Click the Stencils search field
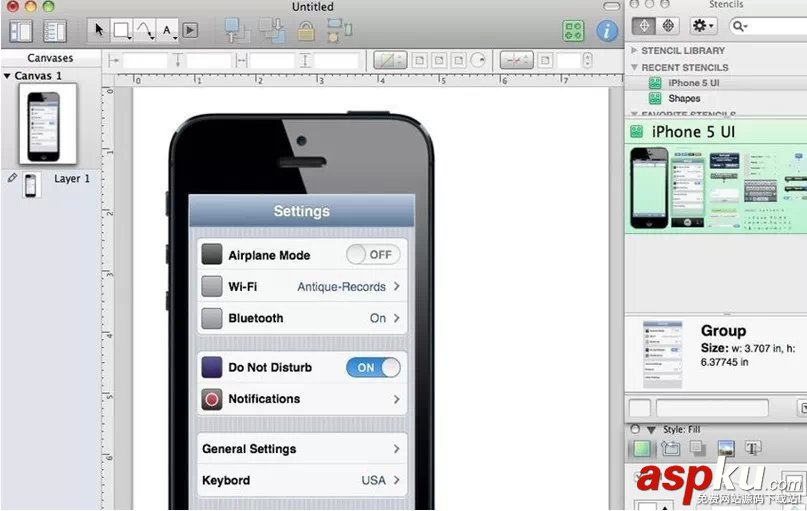This screenshot has width=807, height=511. tap(768, 26)
